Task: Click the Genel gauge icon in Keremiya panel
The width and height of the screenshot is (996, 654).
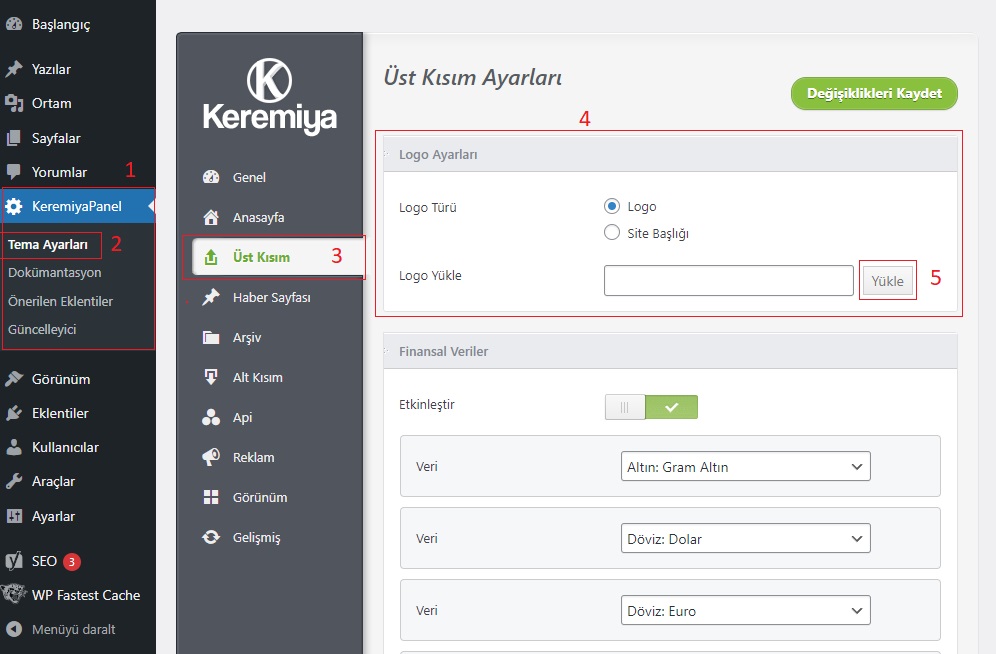Action: (211, 177)
